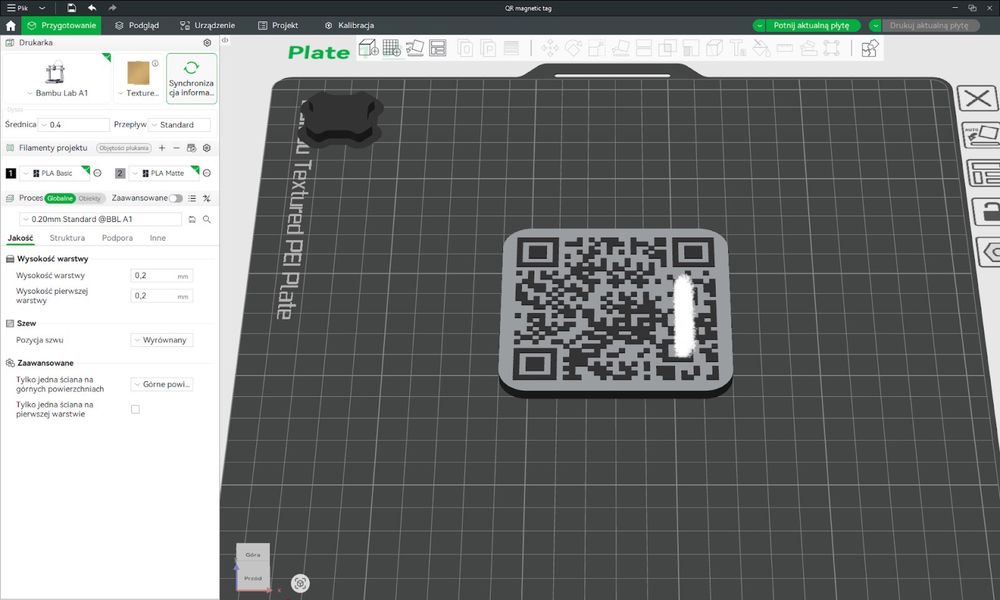Click Wysokość pierwszej warstwy value field
This screenshot has width=1000, height=600.
(161, 296)
